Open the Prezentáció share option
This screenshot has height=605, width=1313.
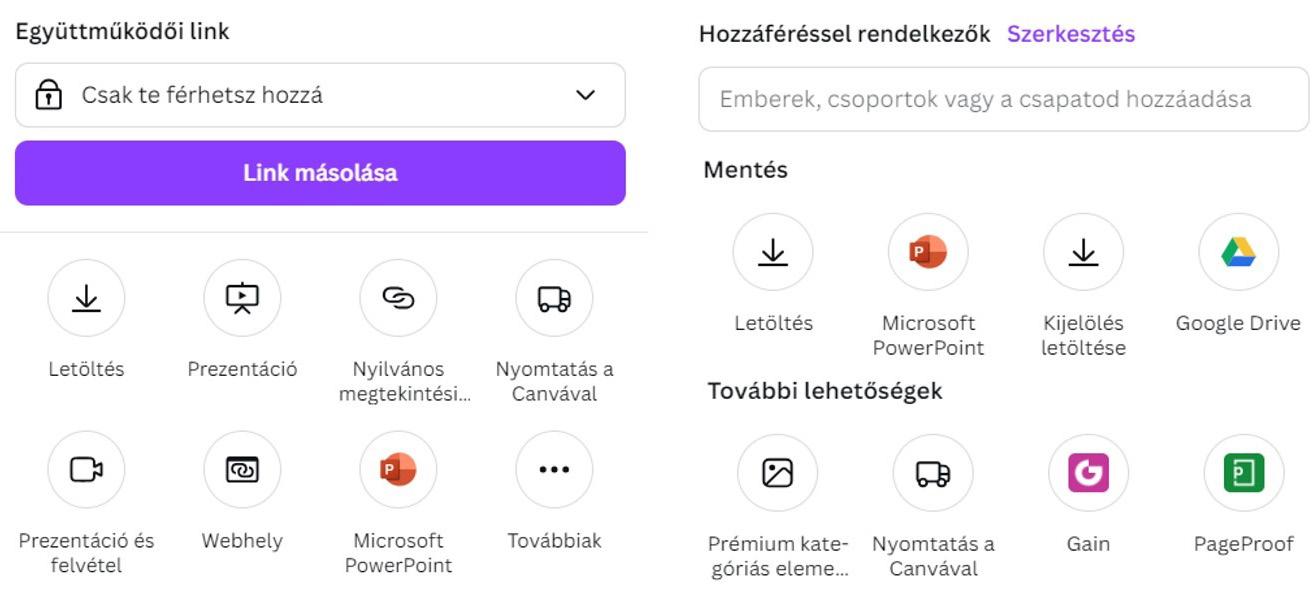242,298
